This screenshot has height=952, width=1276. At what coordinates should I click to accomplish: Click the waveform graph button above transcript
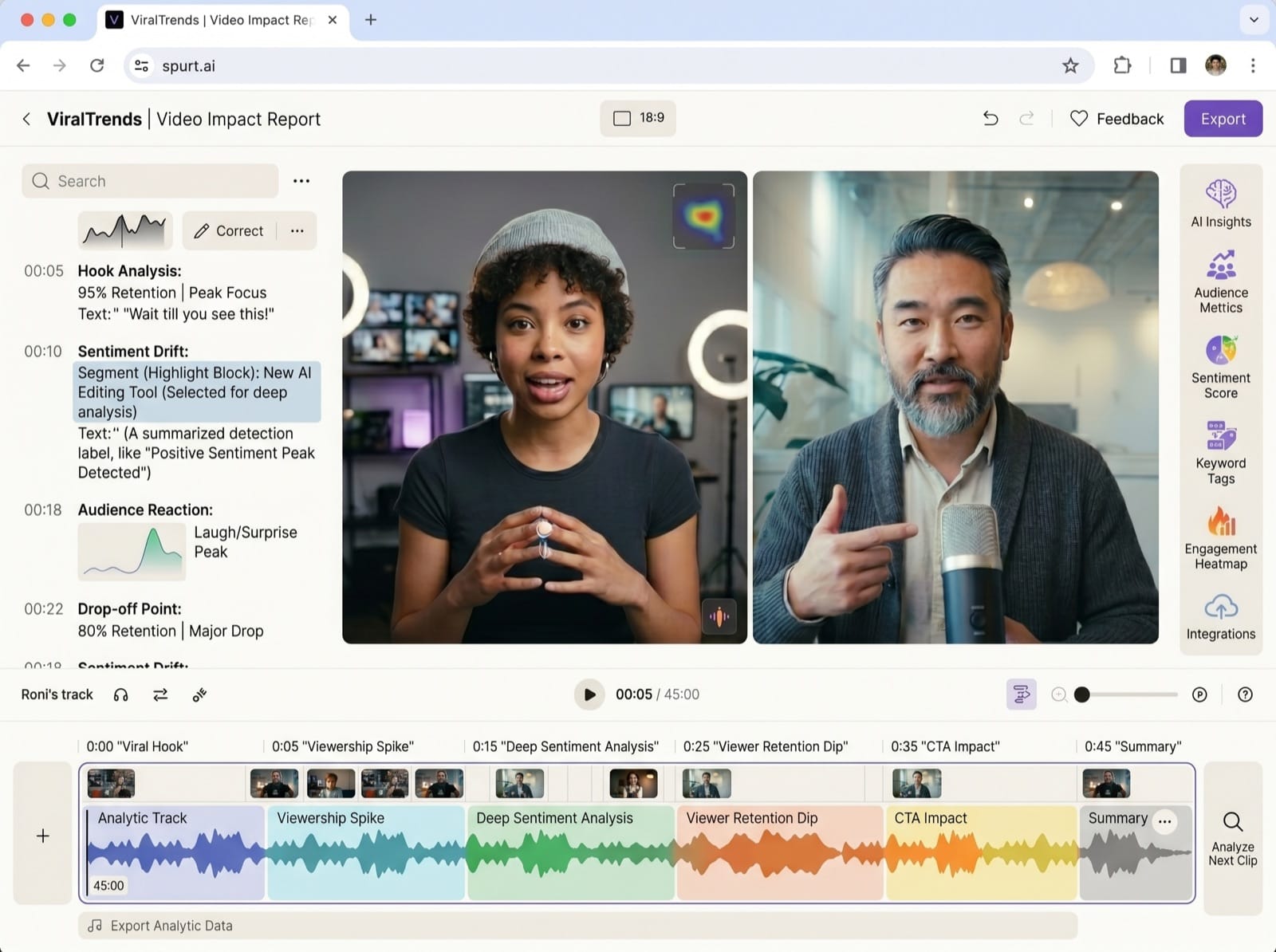[125, 230]
